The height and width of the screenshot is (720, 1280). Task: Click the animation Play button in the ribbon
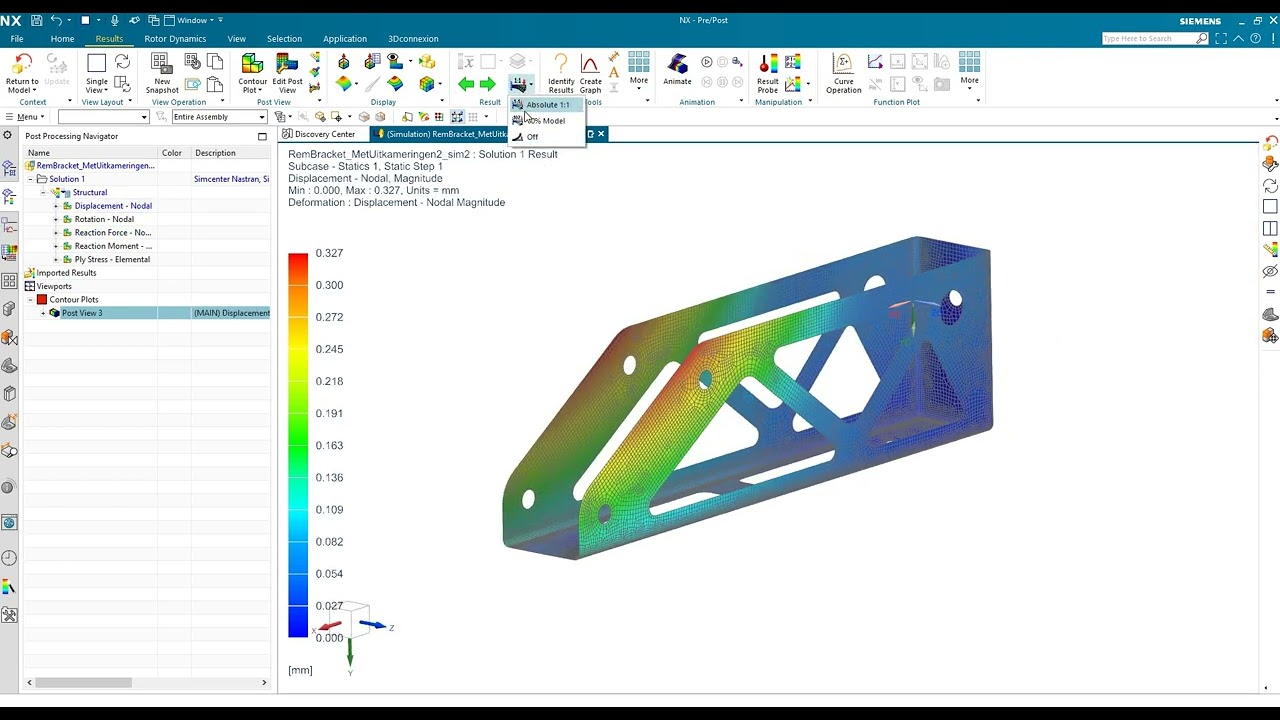pos(707,62)
